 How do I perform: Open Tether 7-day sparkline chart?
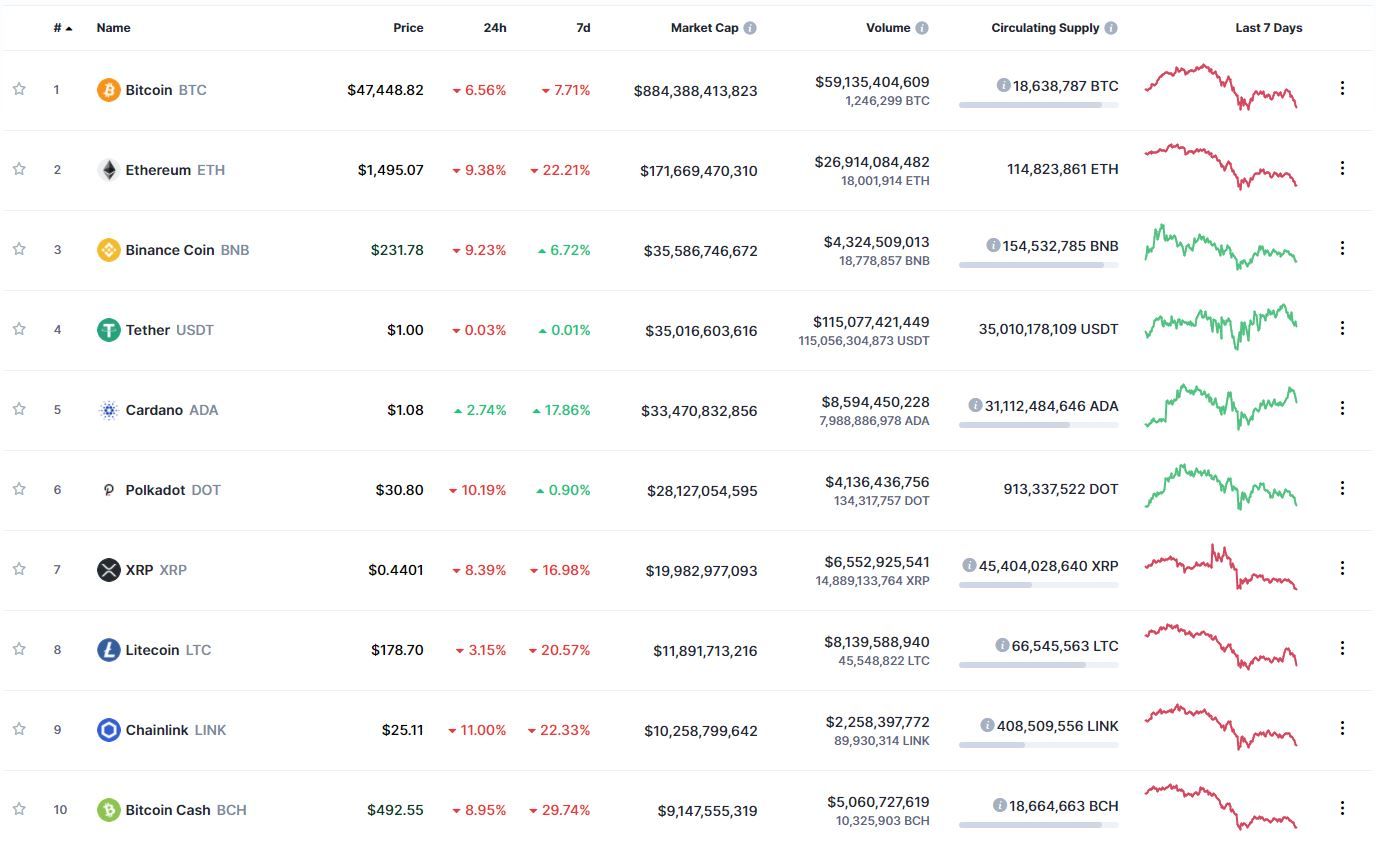coord(1220,327)
